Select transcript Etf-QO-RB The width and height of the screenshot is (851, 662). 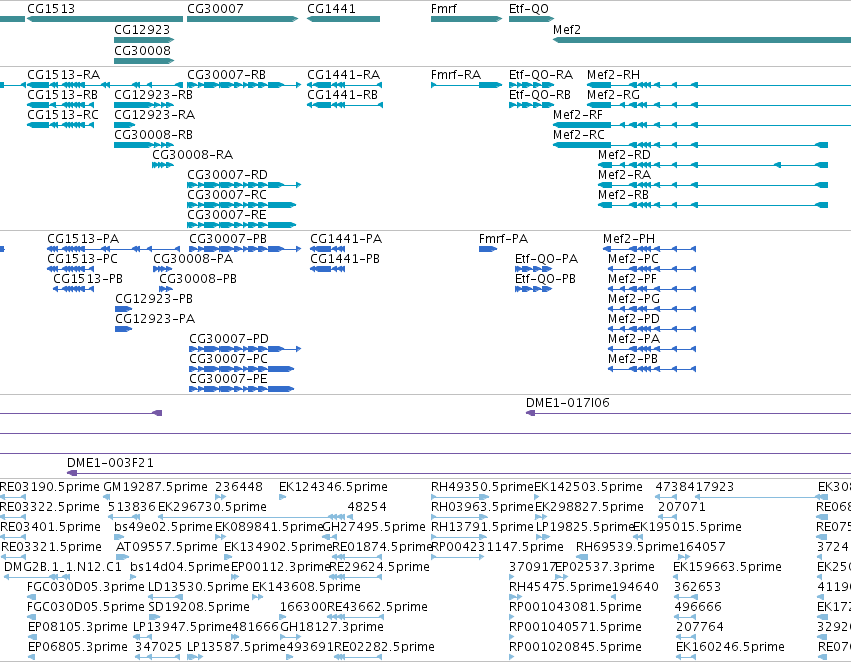pyautogui.click(x=540, y=94)
